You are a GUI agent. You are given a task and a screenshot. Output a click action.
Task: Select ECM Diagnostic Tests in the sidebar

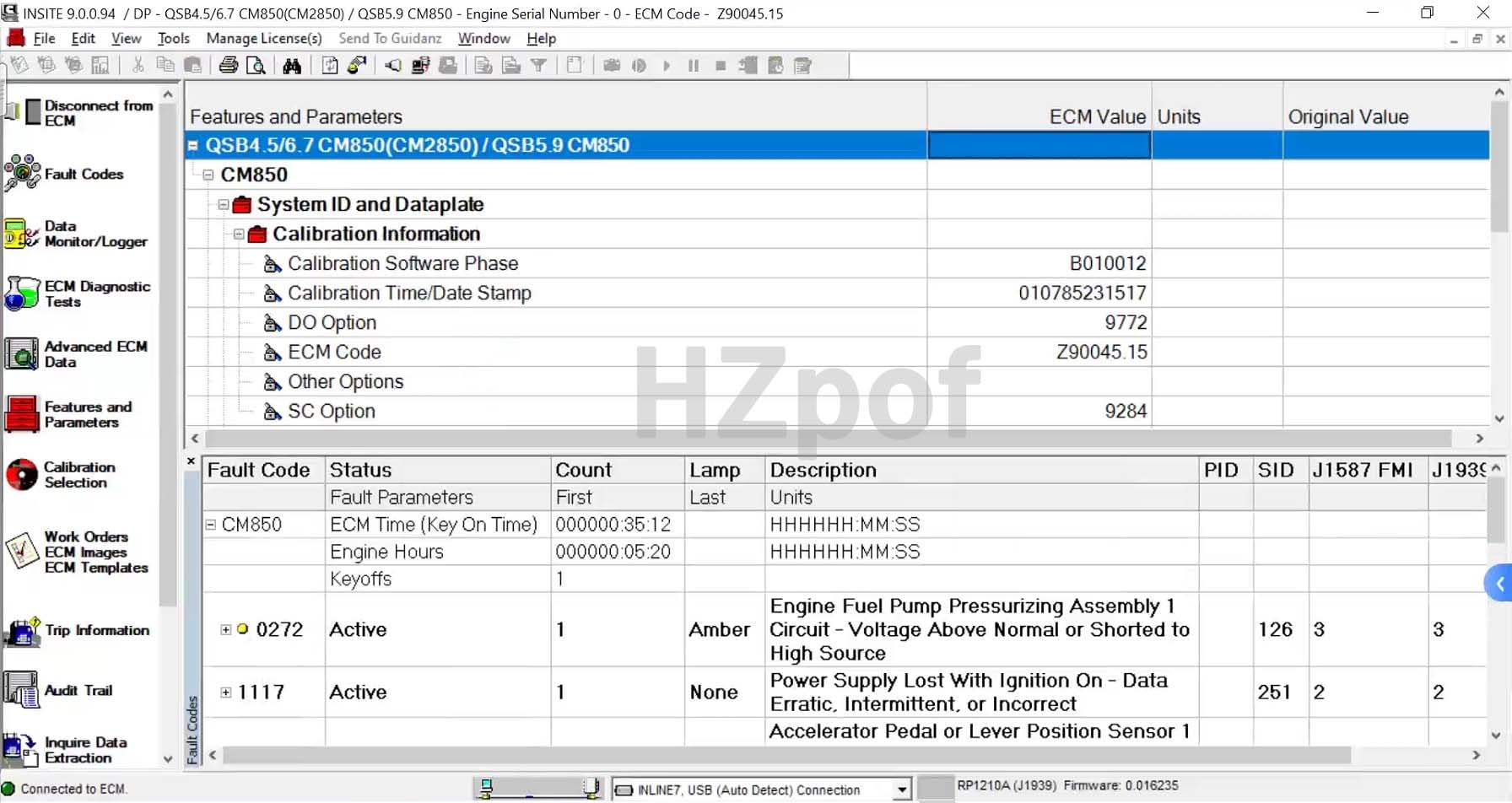(x=96, y=294)
